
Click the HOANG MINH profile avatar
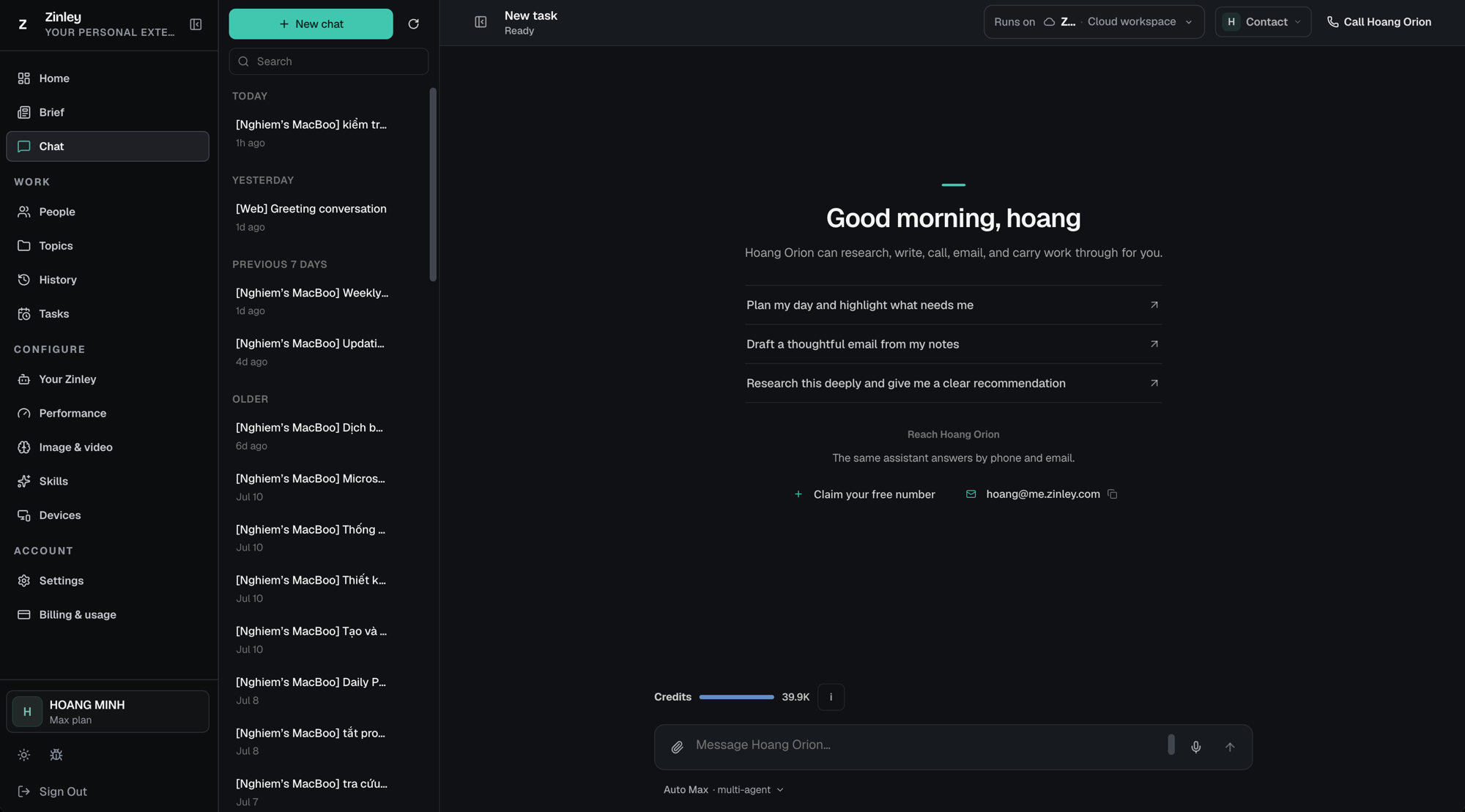(x=27, y=712)
